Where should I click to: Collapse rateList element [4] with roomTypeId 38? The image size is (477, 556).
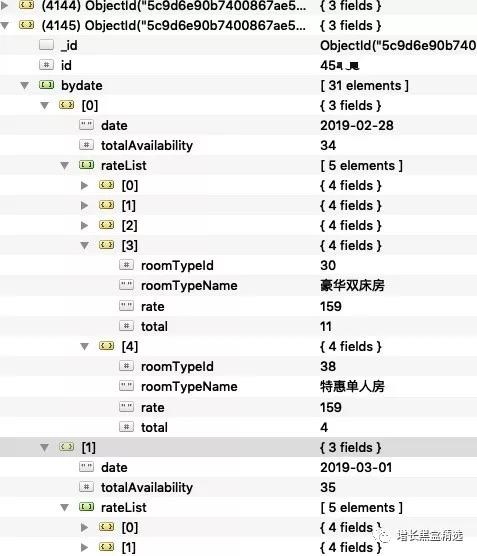[x=84, y=346]
